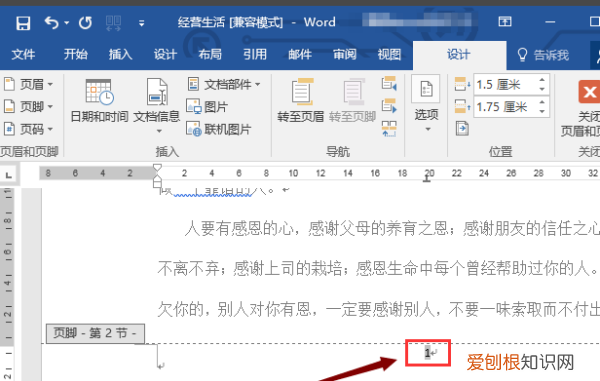
Task: Switch to the 插入 tab
Action: [120, 54]
